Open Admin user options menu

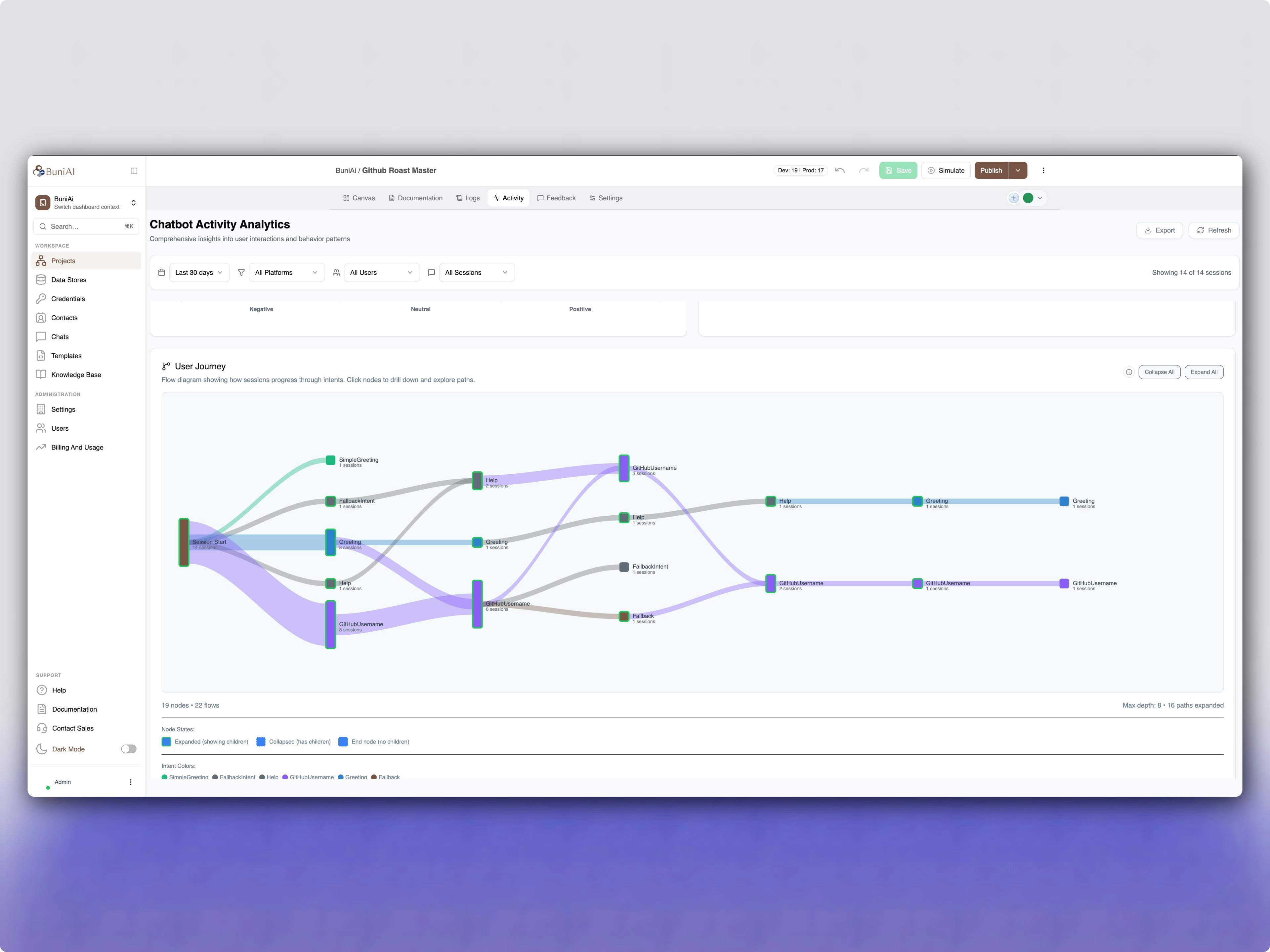(x=130, y=782)
